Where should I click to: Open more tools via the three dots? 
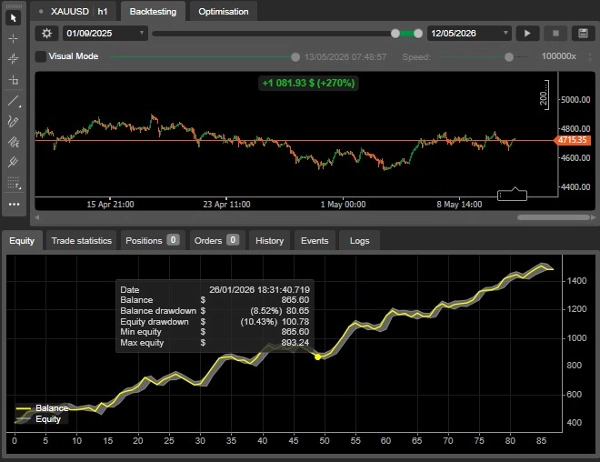click(x=14, y=204)
